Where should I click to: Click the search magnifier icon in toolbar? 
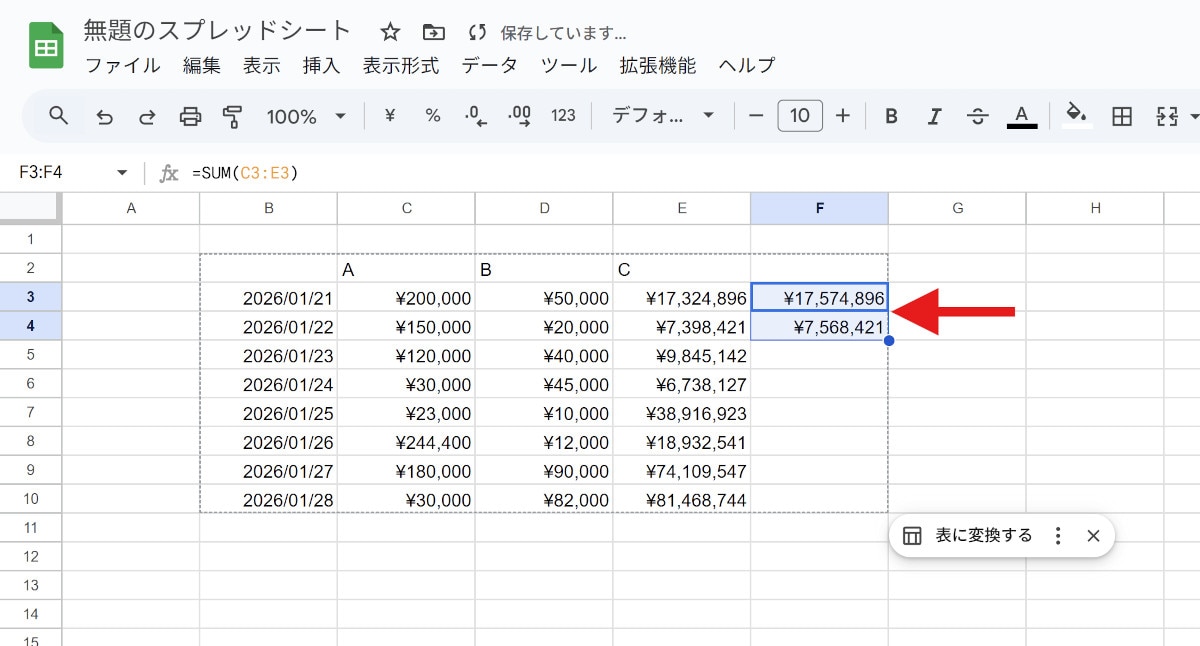tap(59, 116)
